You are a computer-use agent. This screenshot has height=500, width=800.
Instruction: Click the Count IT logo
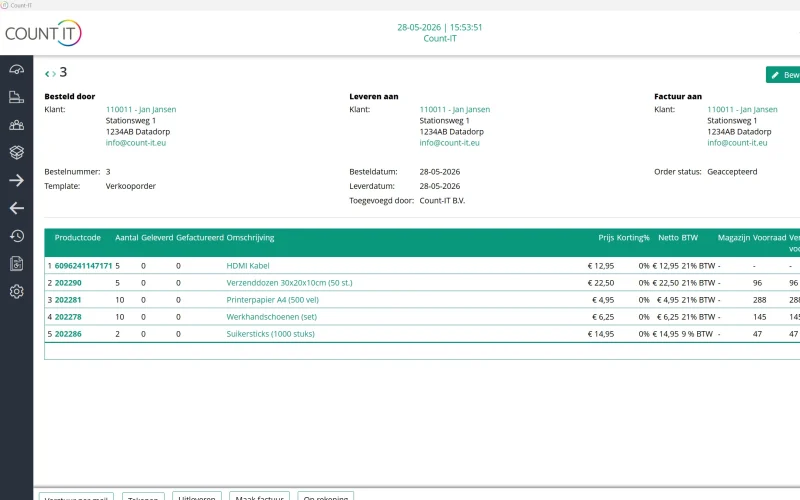tap(43, 33)
